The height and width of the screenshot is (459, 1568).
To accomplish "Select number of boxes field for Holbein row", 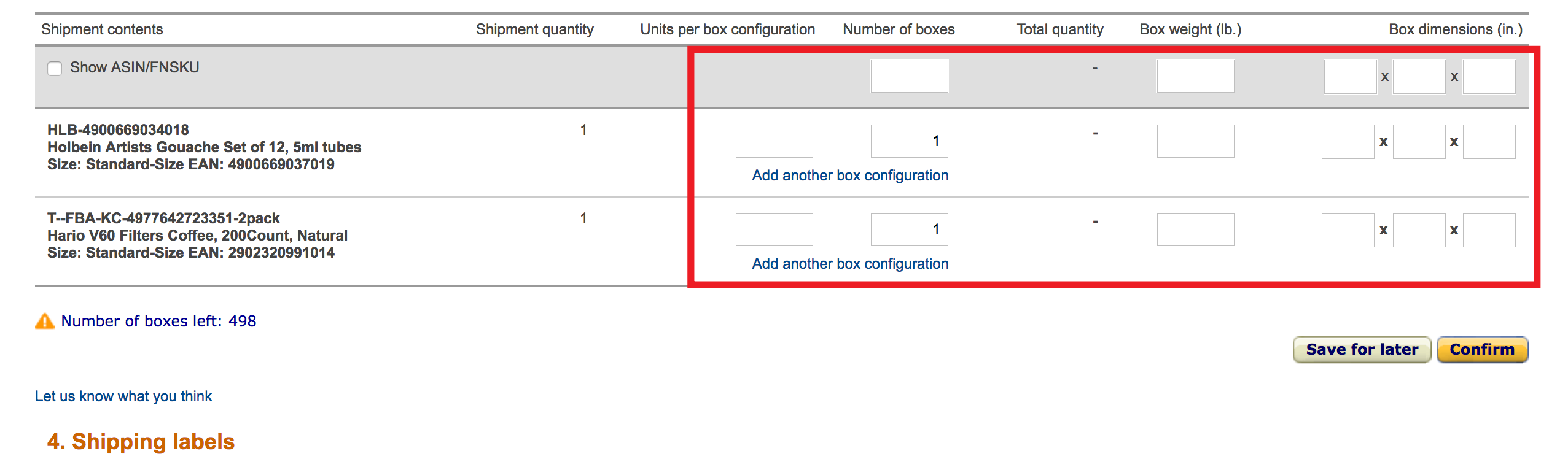I will (910, 141).
